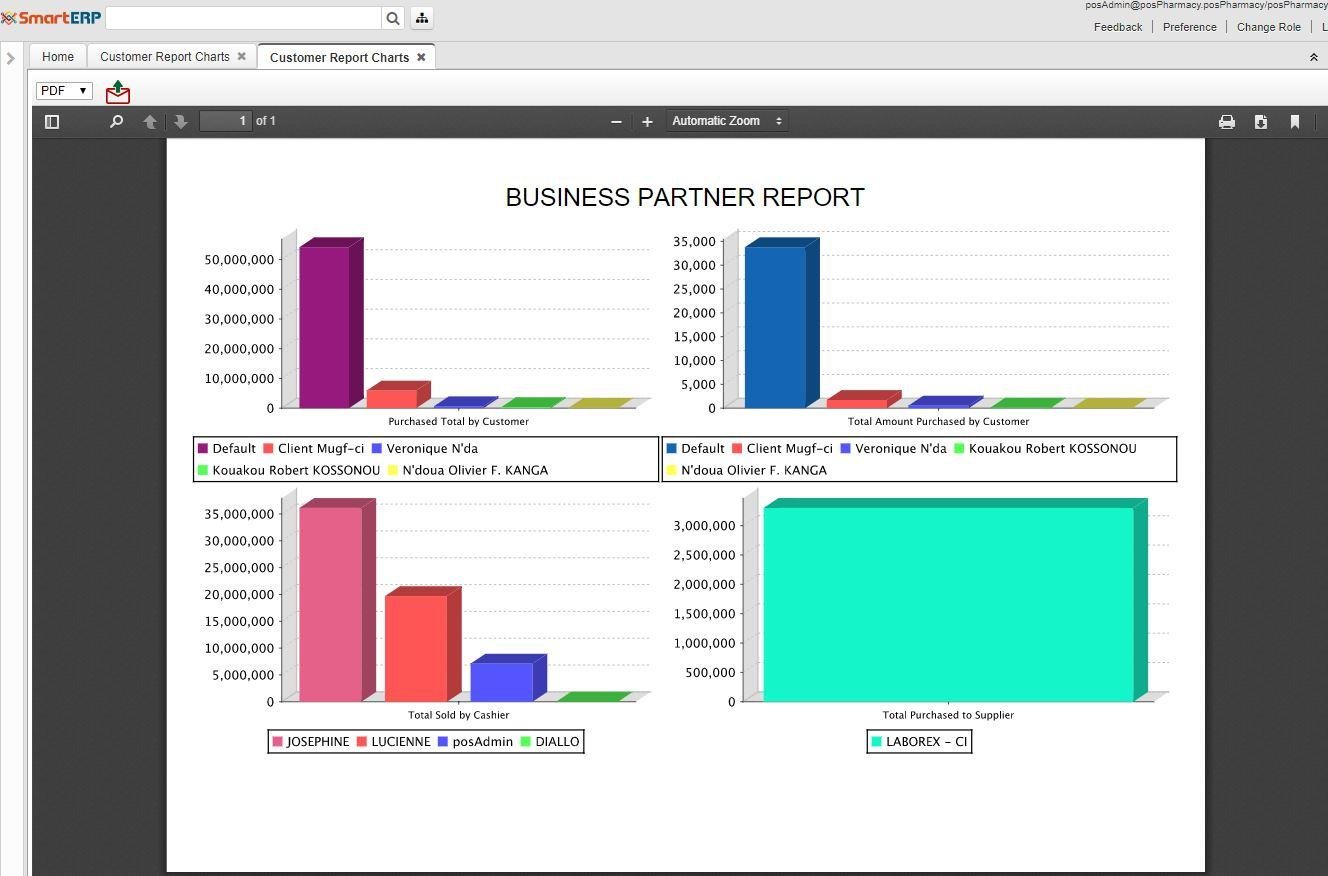Click the page number input field
1328x876 pixels.
[x=226, y=120]
